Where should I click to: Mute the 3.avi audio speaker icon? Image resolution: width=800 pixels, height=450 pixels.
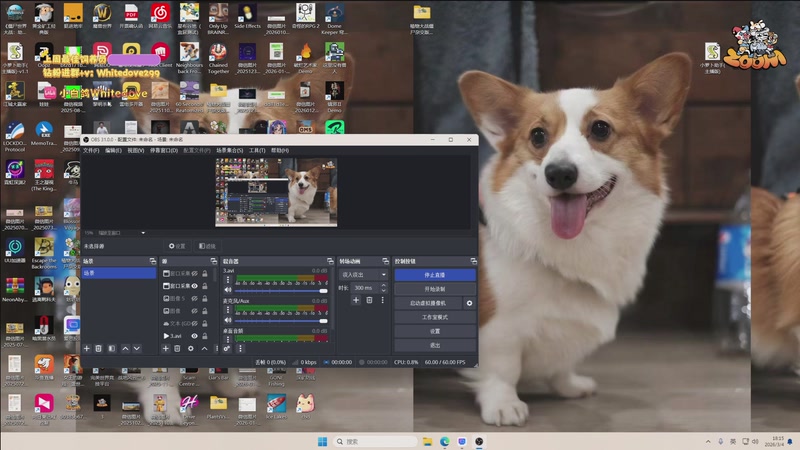(227, 290)
